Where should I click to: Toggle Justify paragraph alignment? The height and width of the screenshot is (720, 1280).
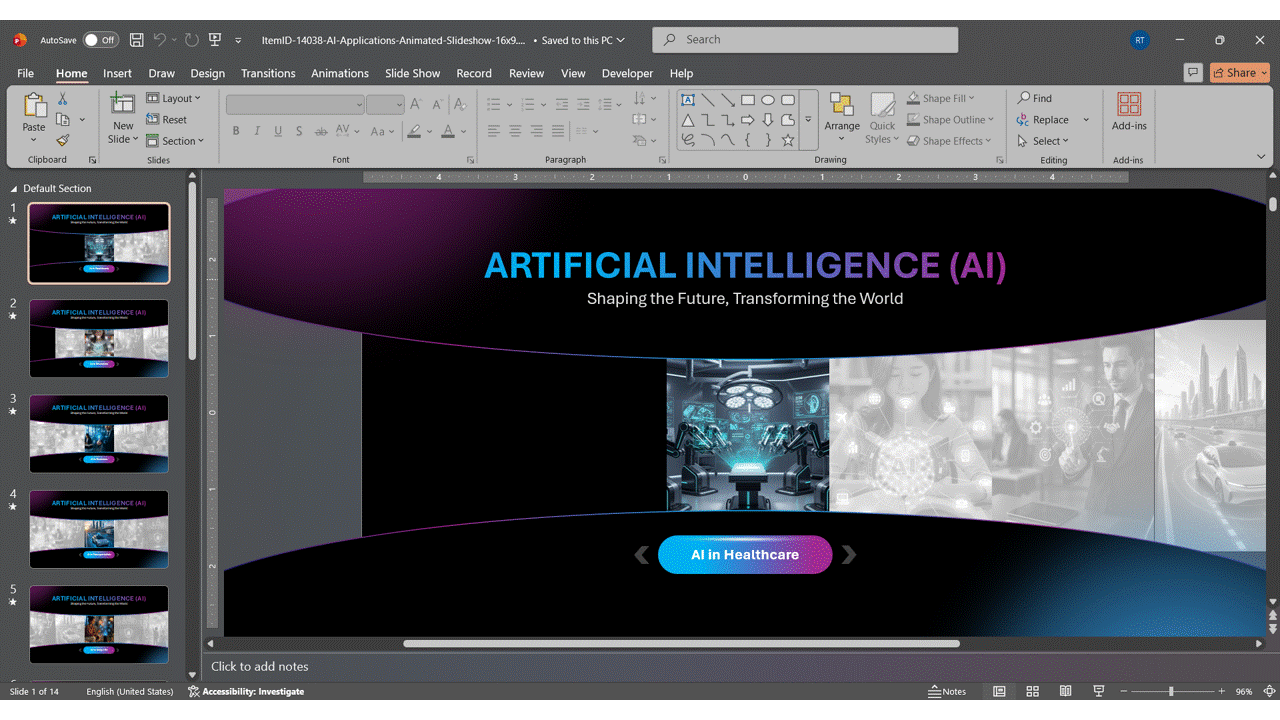558,131
